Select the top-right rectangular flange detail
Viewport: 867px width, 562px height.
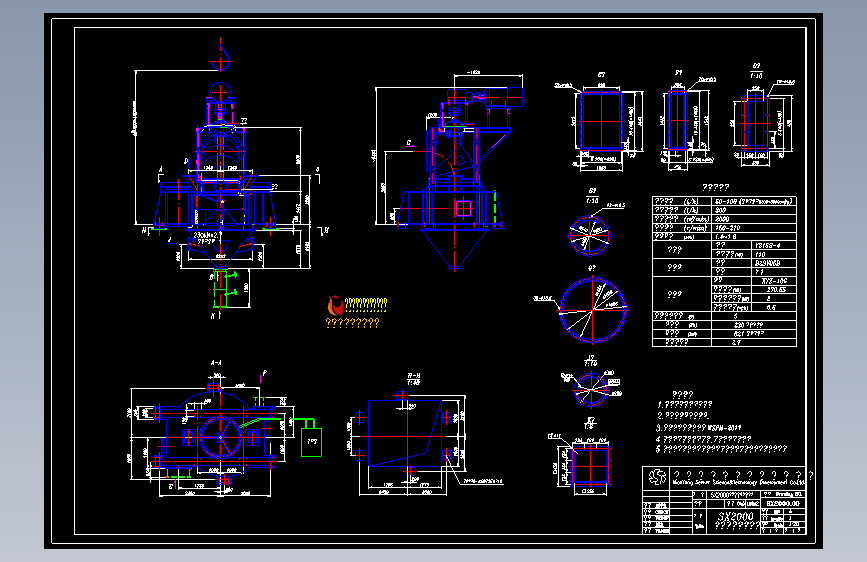tap(755, 122)
